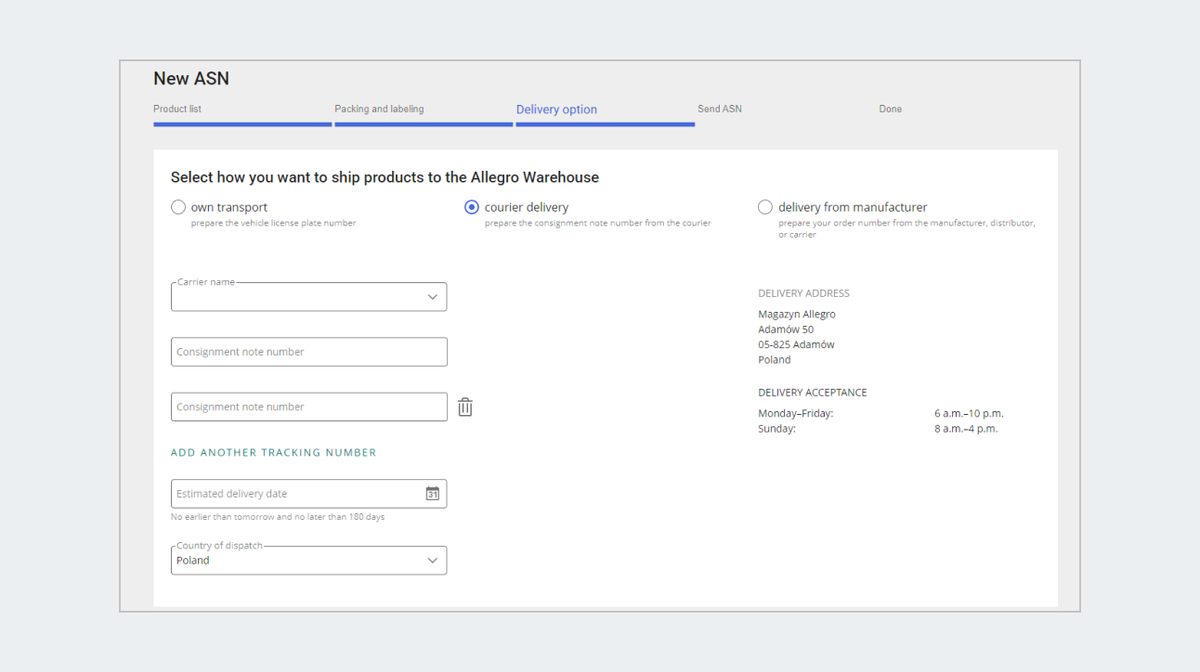This screenshot has width=1200, height=672.
Task: Click Add another tracking number link
Action: 273,453
